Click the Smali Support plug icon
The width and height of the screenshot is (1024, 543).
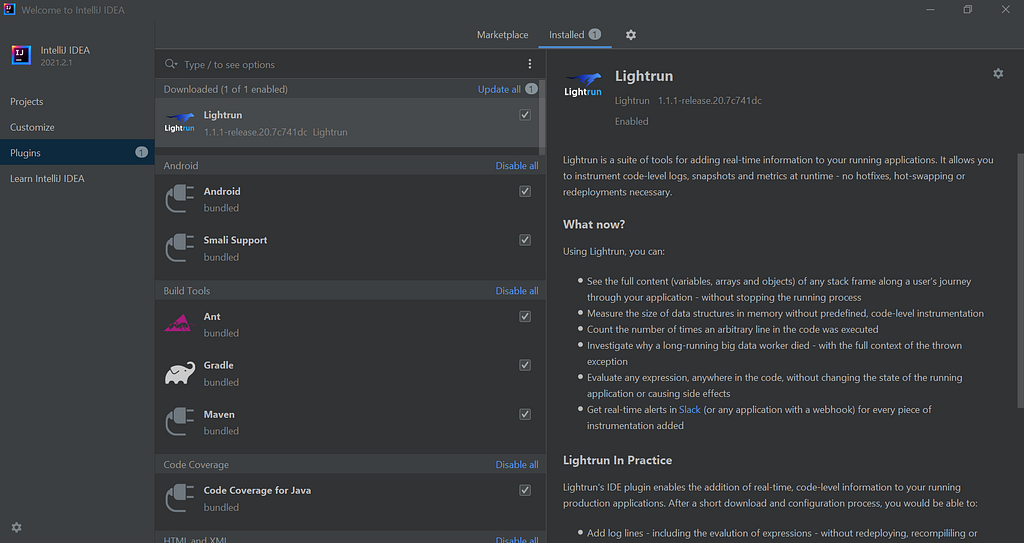click(x=180, y=248)
